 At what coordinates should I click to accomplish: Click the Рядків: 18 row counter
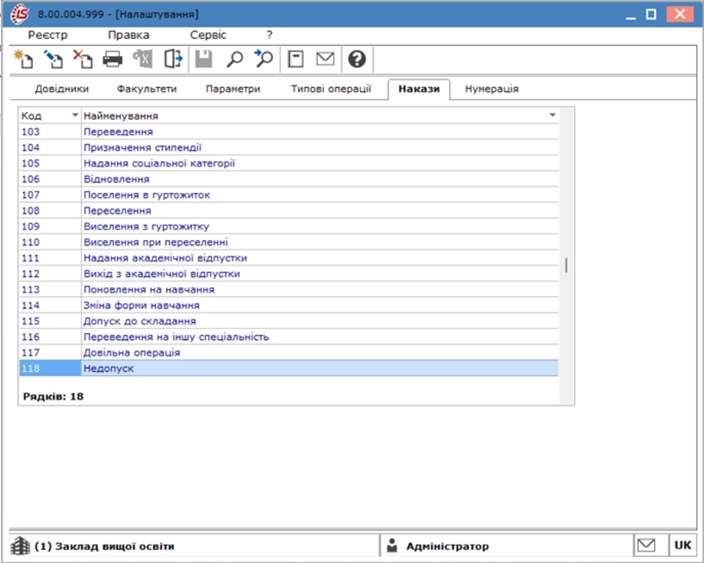point(53,396)
